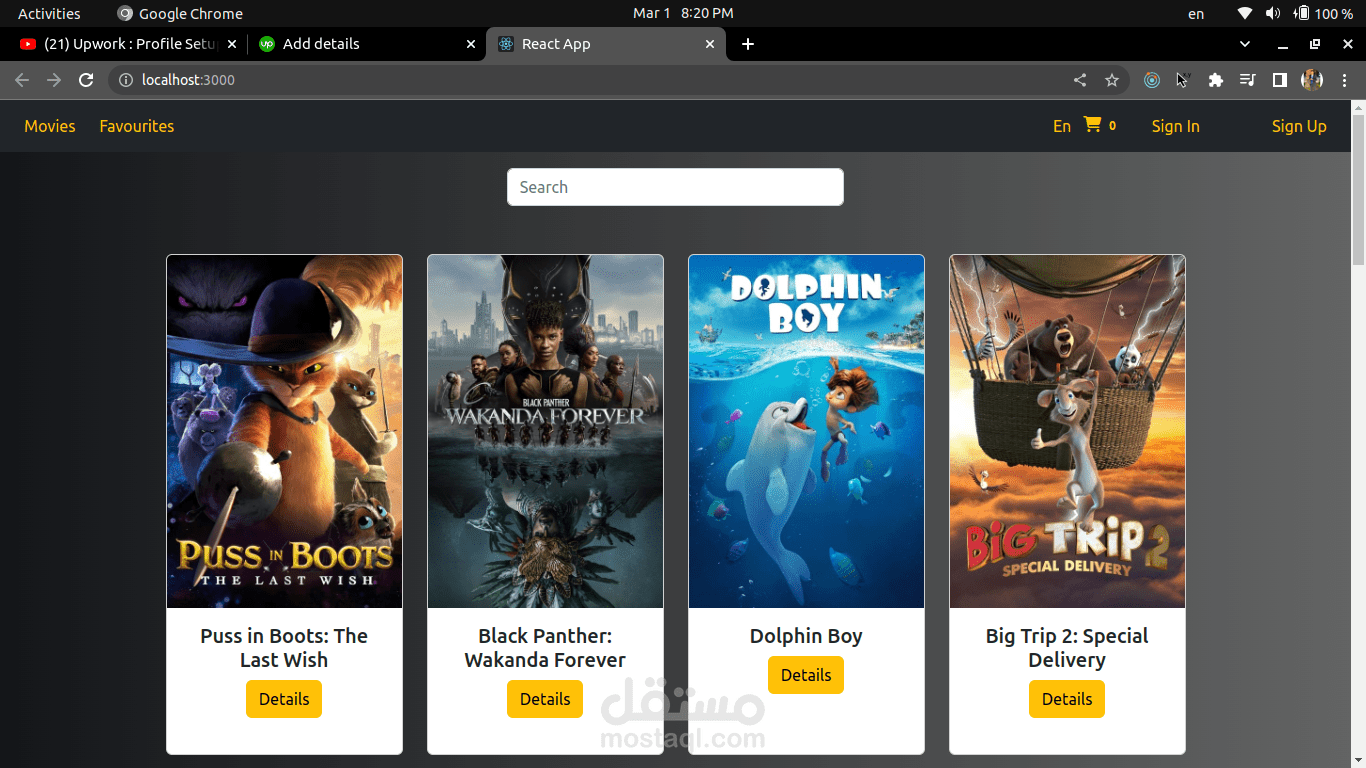This screenshot has height=768, width=1366.
Task: Close the React App tab
Action: tap(710, 44)
